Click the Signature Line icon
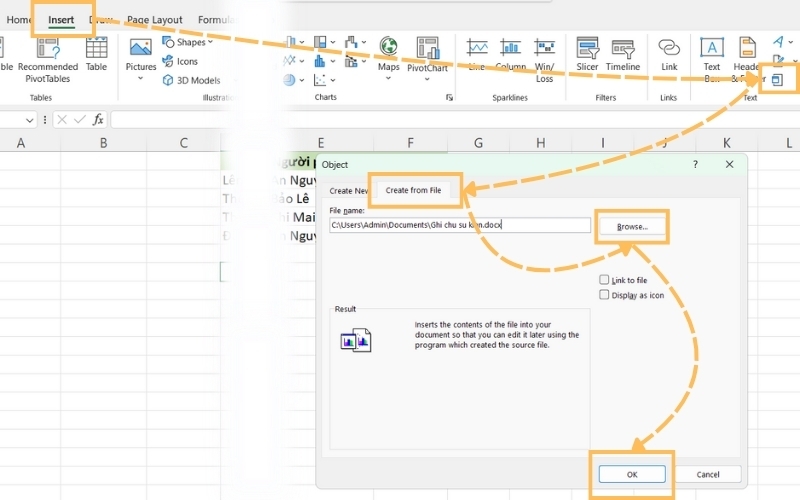This screenshot has width=800, height=500. (778, 61)
